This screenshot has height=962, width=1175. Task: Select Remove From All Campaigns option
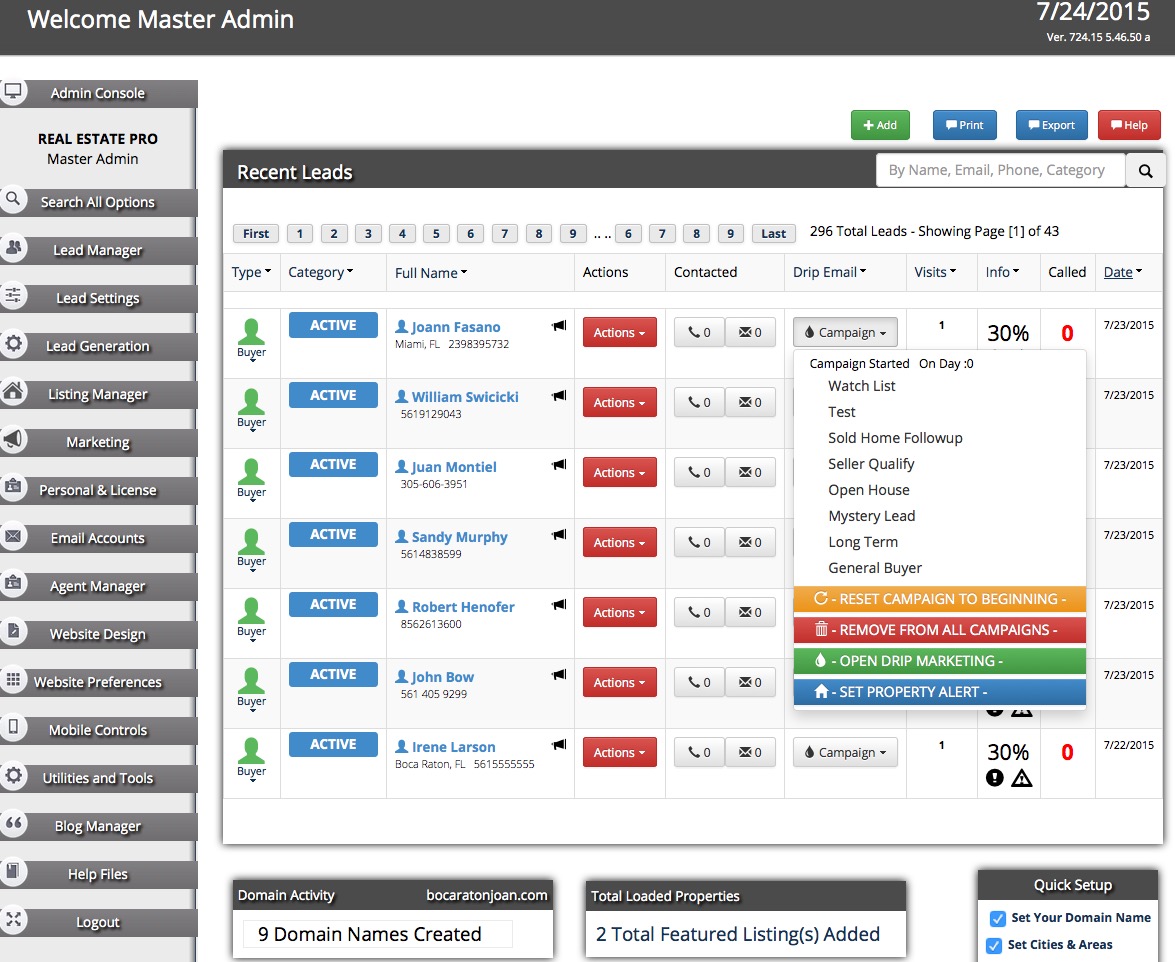pos(939,630)
